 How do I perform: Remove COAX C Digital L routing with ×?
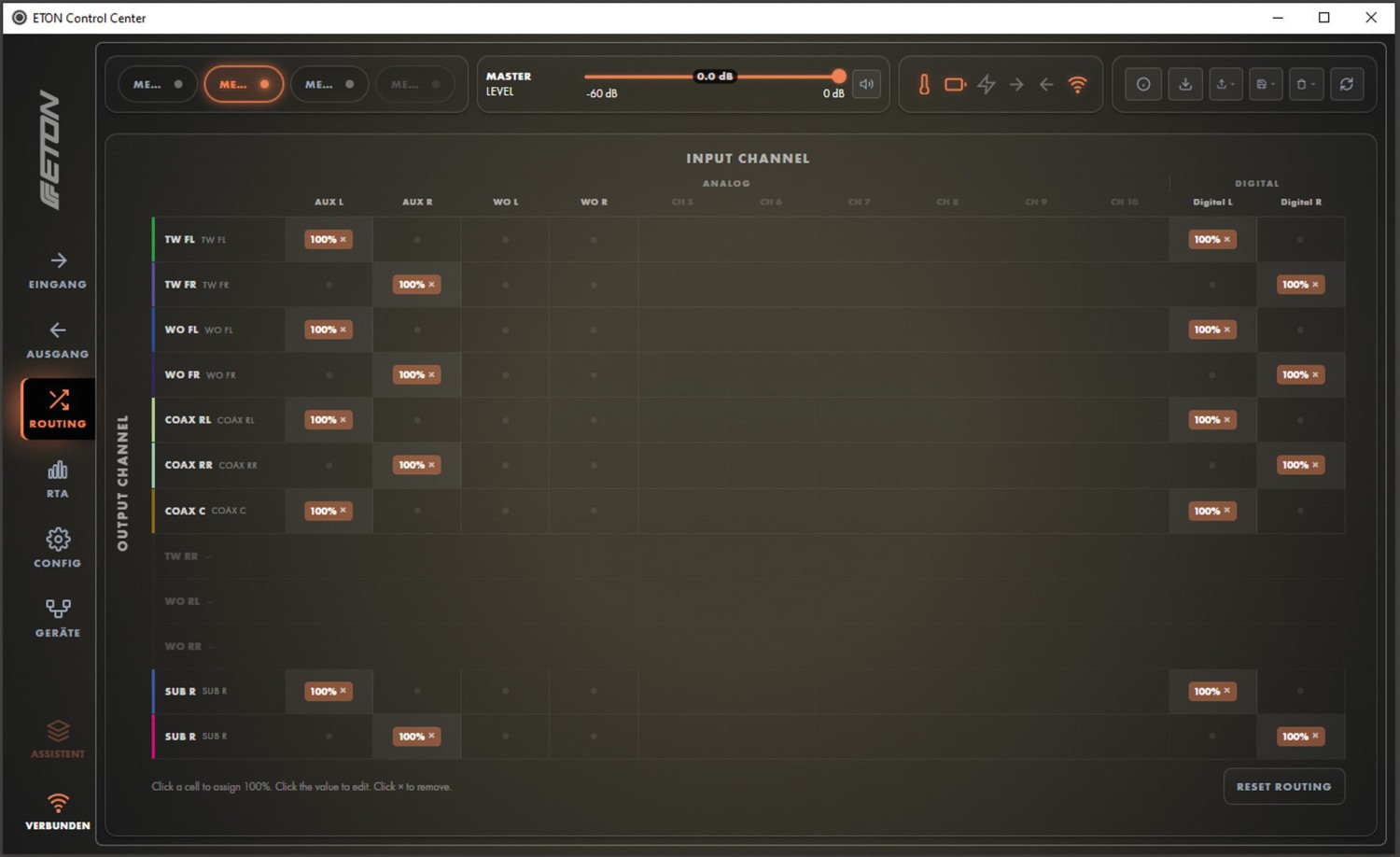[x=1227, y=511]
